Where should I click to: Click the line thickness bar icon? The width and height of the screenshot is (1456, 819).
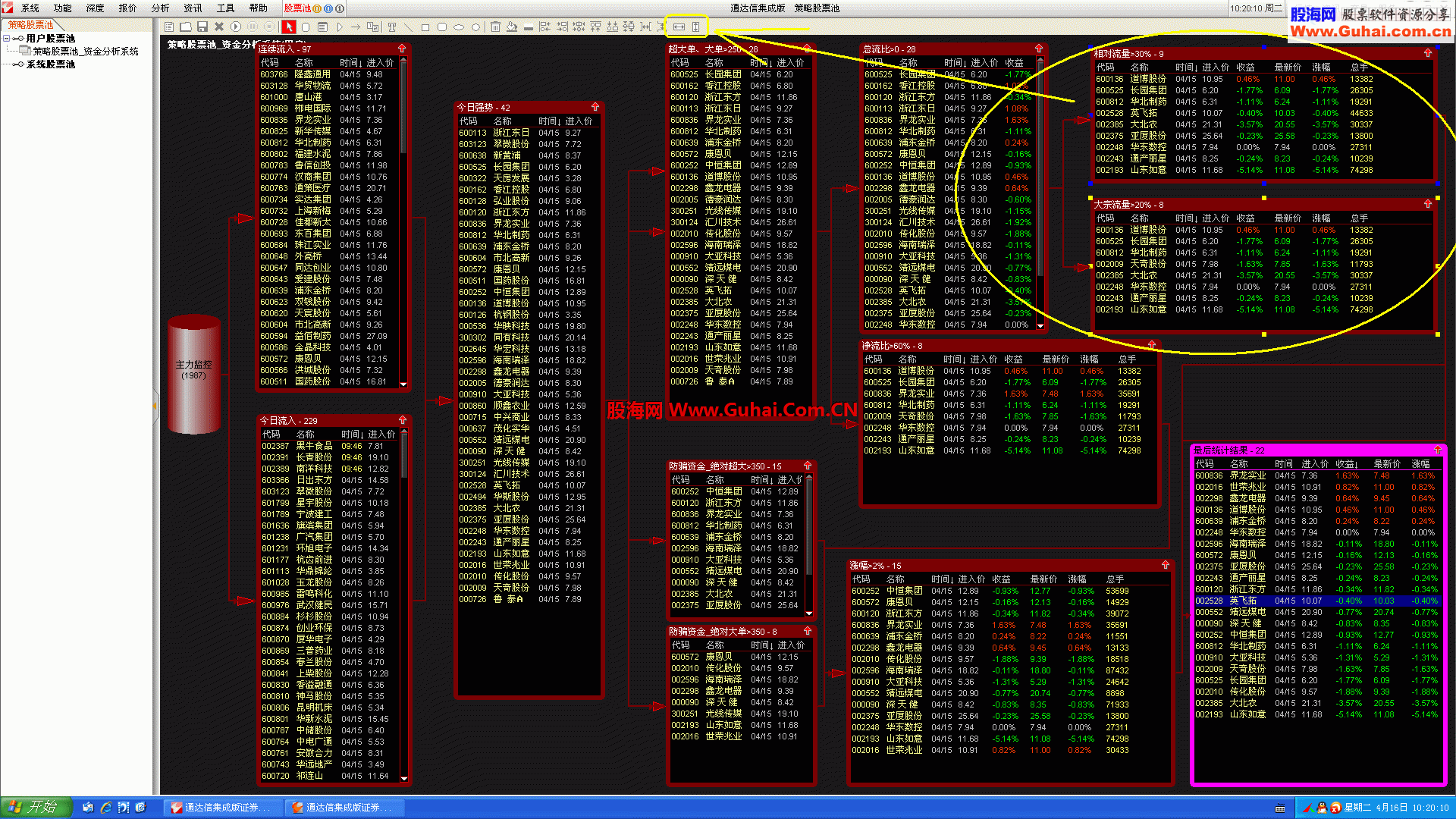pyautogui.click(x=529, y=27)
